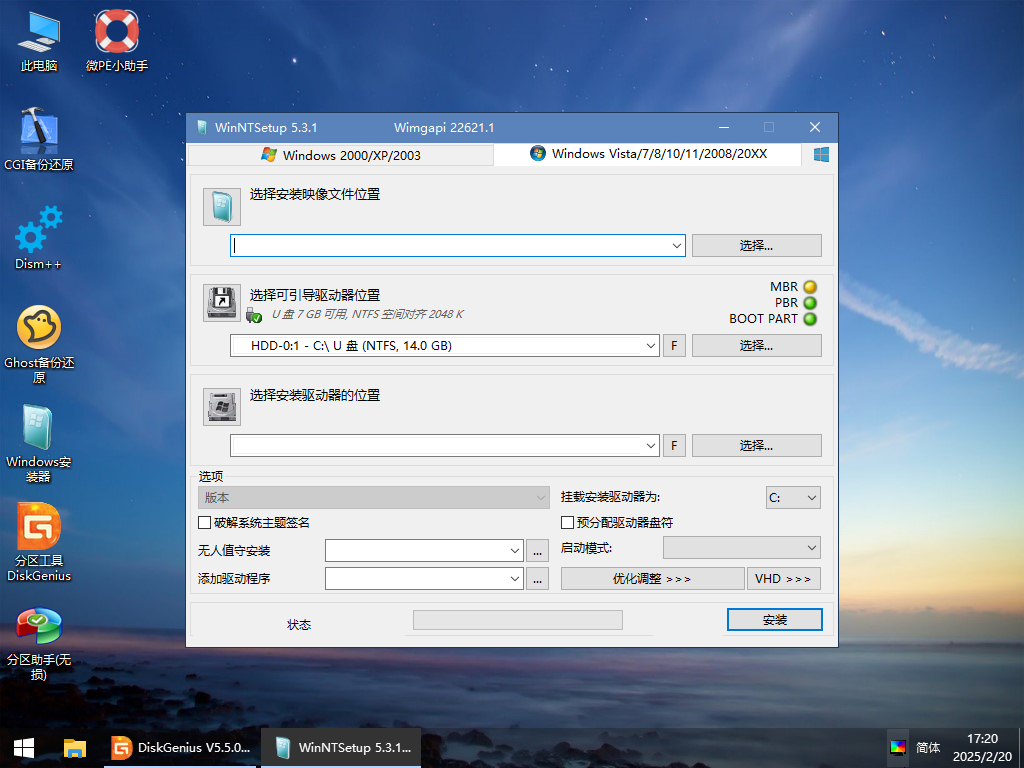Click the WinNTSetup 5.3.1 taskbar item
Screen dimensions: 1024x768
(341, 748)
